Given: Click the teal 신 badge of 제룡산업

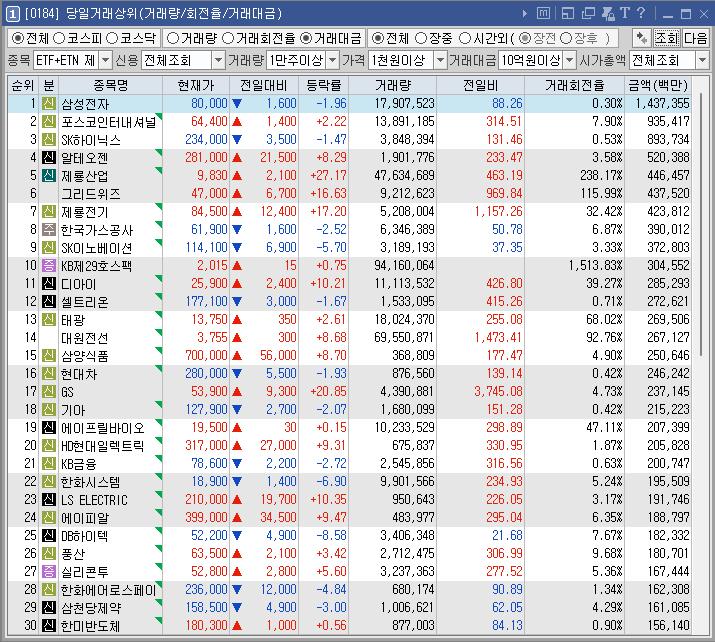Looking at the screenshot, I should point(49,176).
